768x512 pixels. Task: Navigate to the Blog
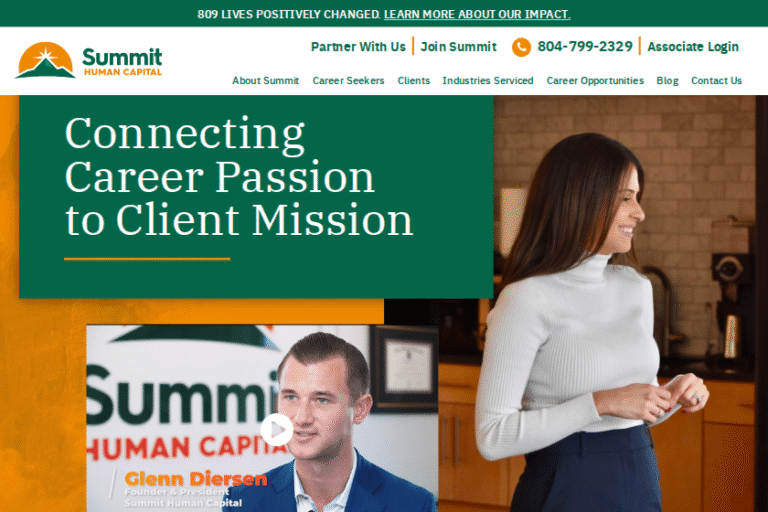pyautogui.click(x=667, y=80)
